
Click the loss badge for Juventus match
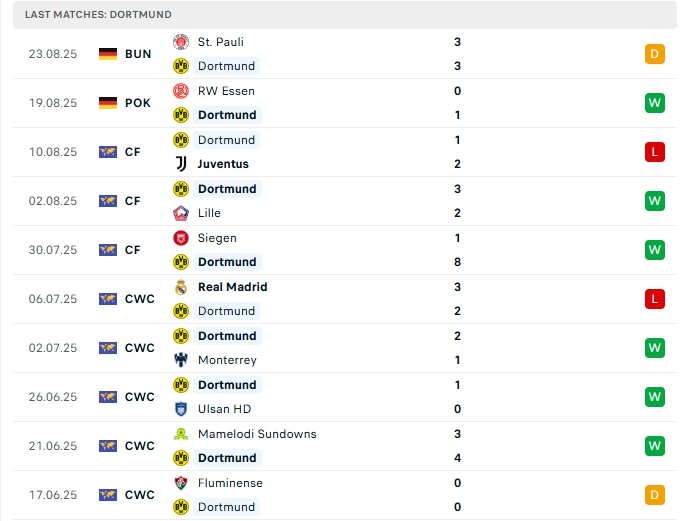click(655, 152)
